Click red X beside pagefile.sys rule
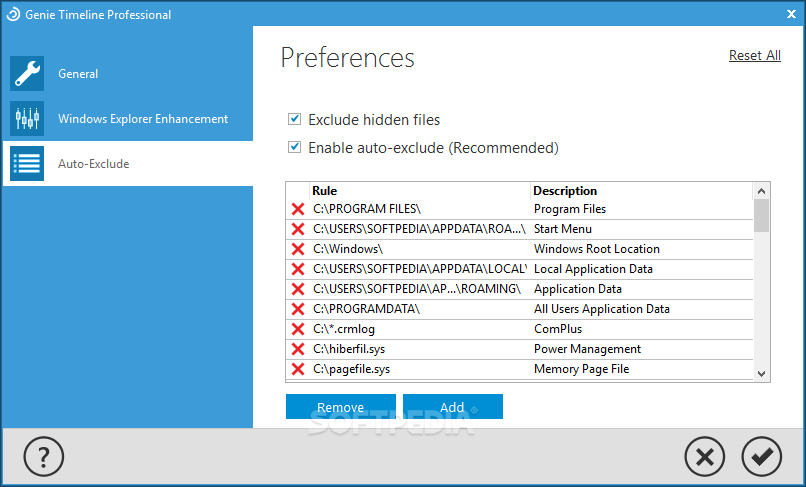The image size is (806, 487). pyautogui.click(x=298, y=369)
